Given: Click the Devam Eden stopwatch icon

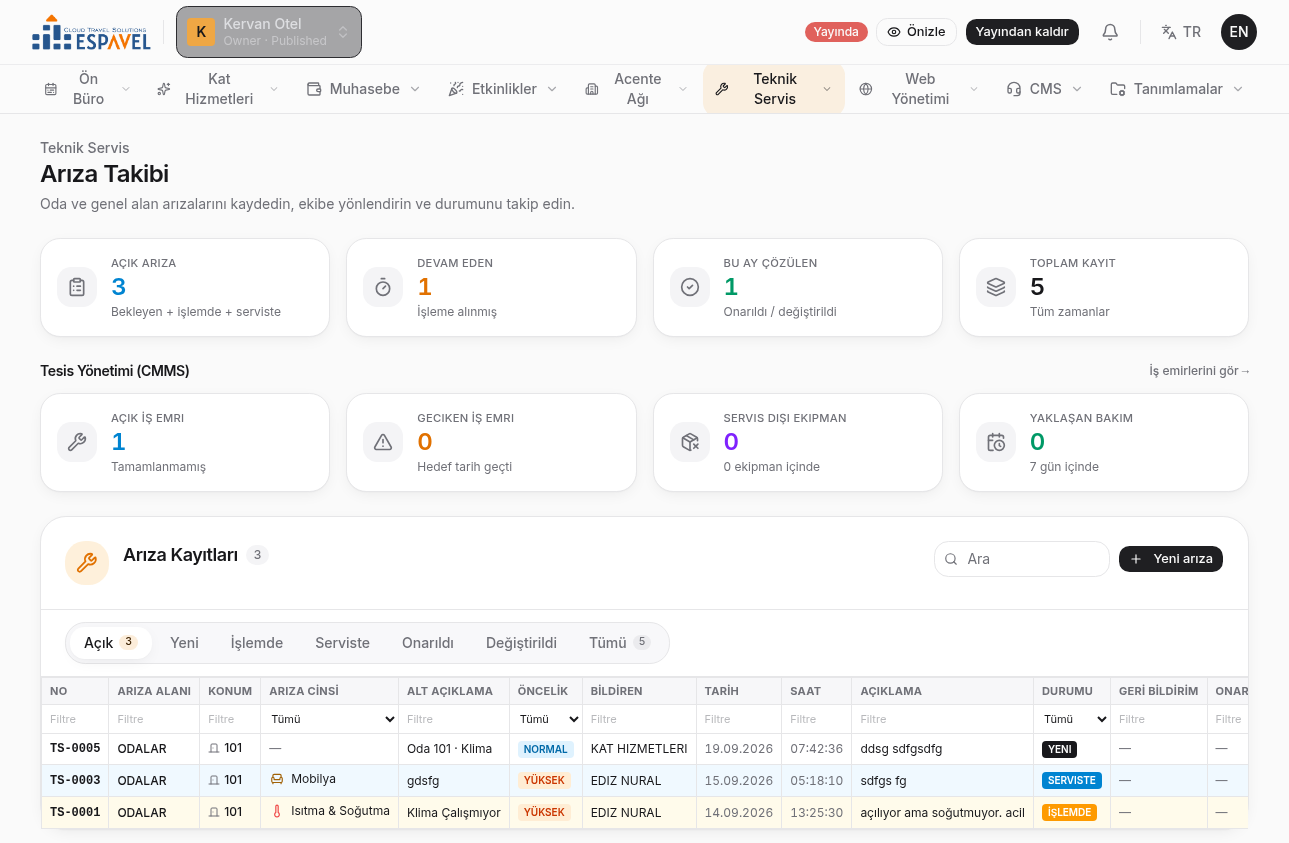Looking at the screenshot, I should 383,287.
